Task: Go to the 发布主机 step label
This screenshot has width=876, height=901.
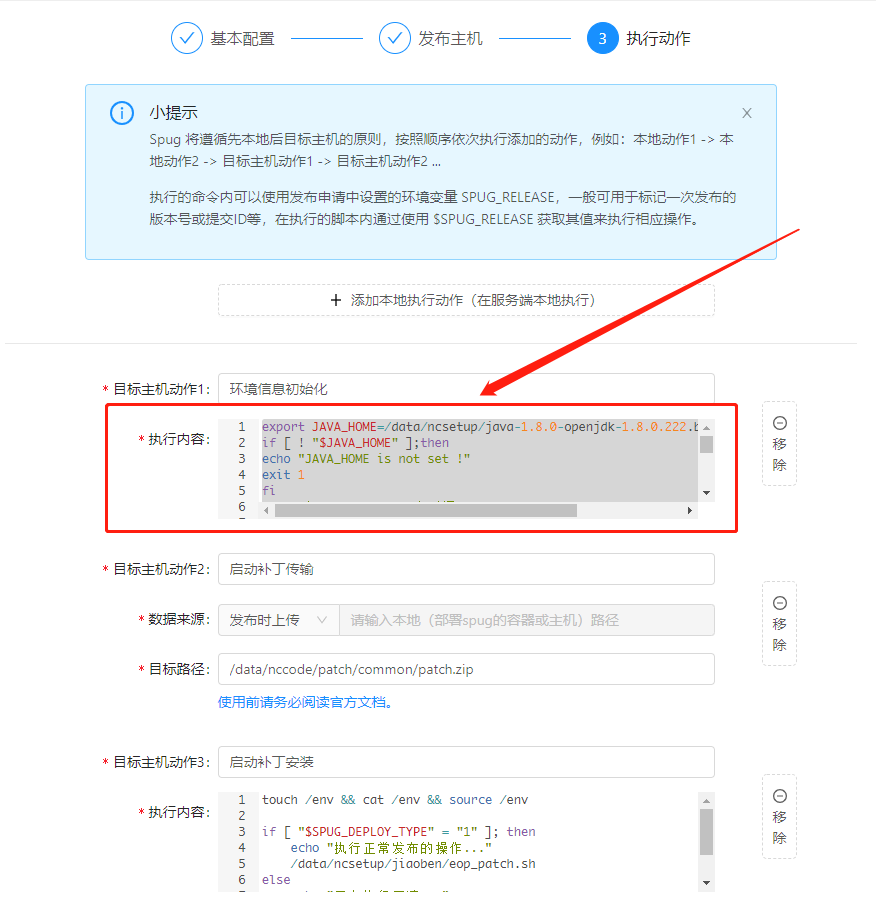Action: [450, 39]
